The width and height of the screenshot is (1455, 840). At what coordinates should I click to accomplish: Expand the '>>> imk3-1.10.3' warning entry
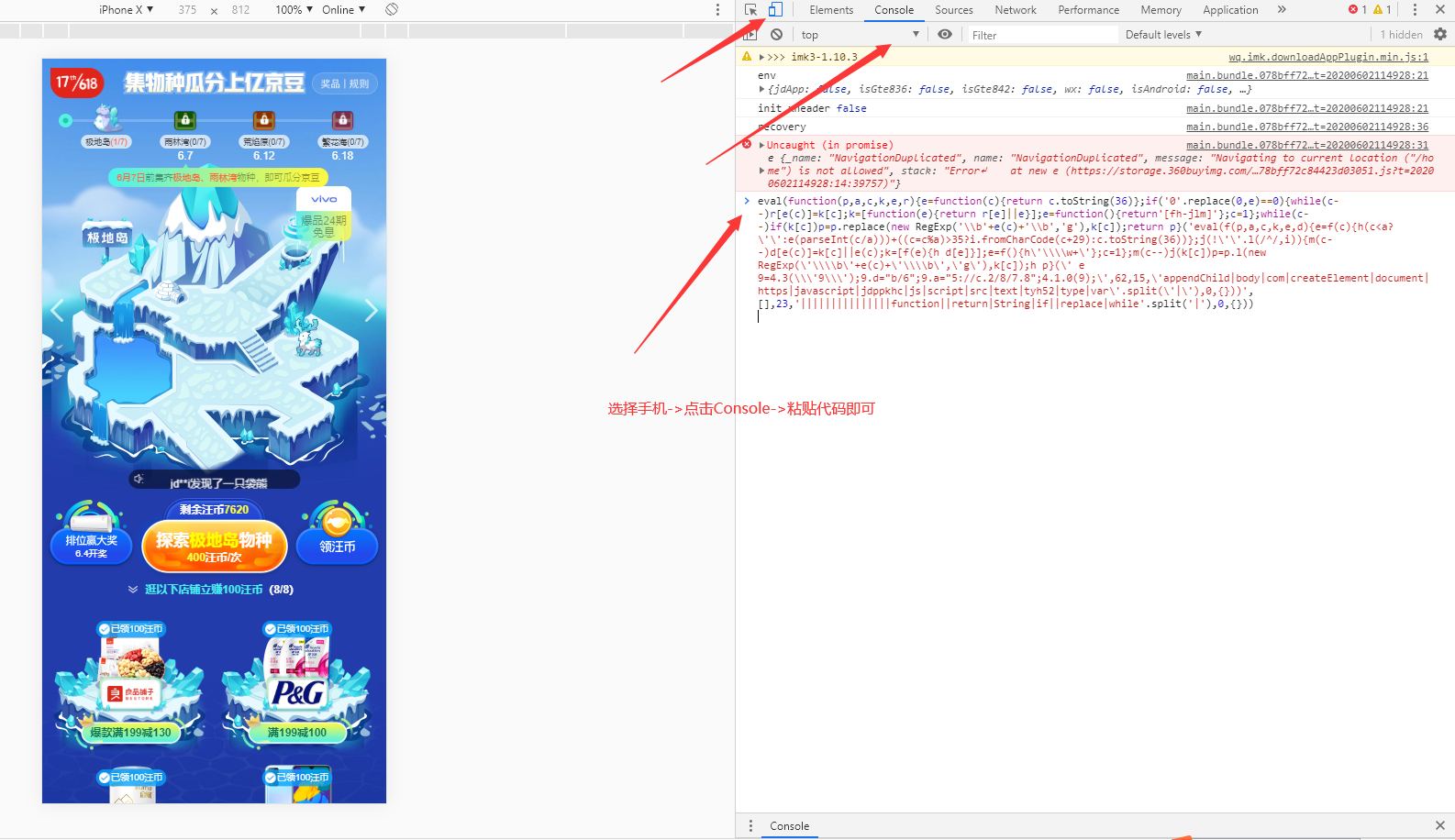coord(761,57)
